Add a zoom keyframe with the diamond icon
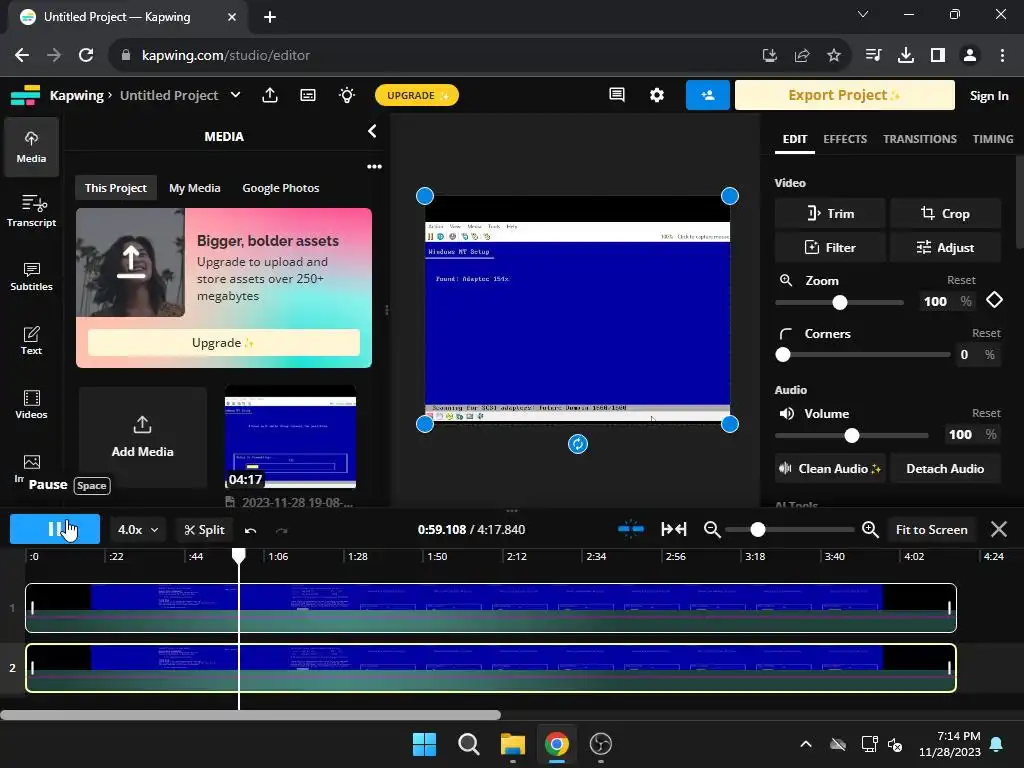 pyautogui.click(x=994, y=300)
